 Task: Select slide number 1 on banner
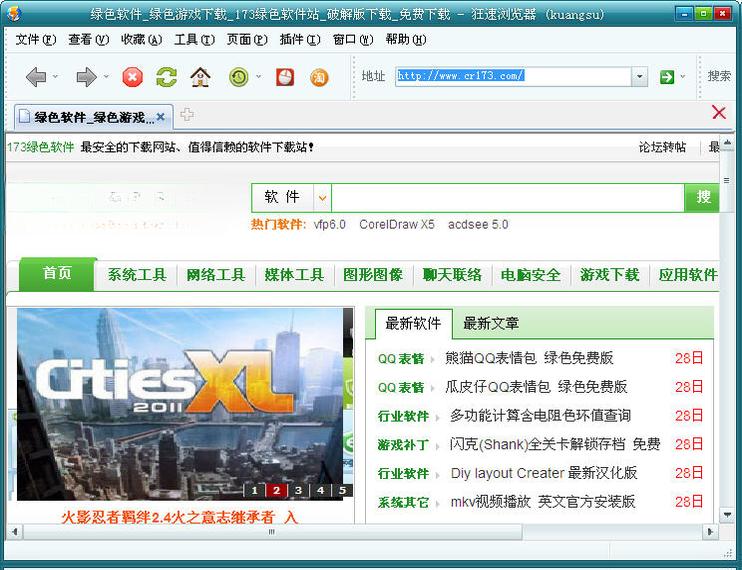tap(255, 490)
